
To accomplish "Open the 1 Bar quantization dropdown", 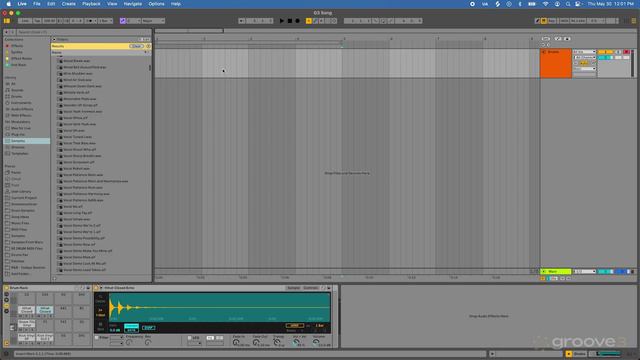I will (105, 21).
